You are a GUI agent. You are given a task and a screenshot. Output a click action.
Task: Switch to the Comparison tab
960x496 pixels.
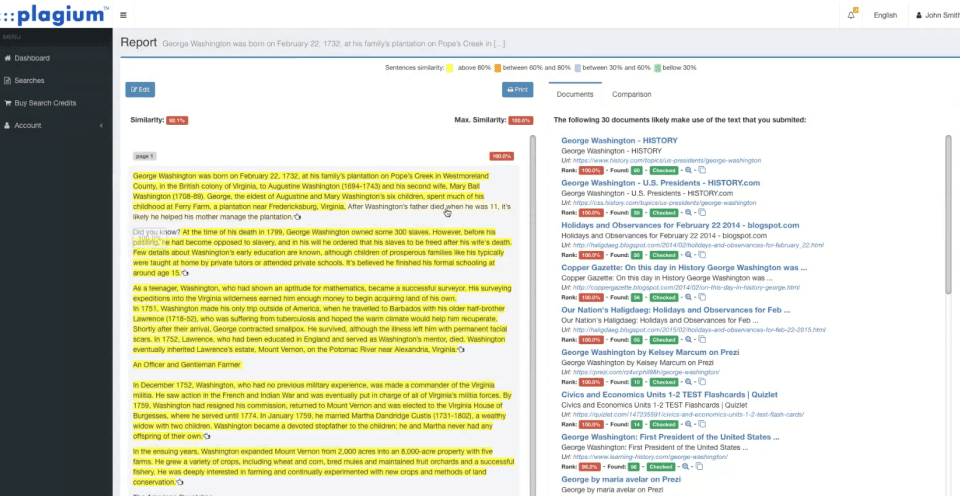pyautogui.click(x=631, y=94)
